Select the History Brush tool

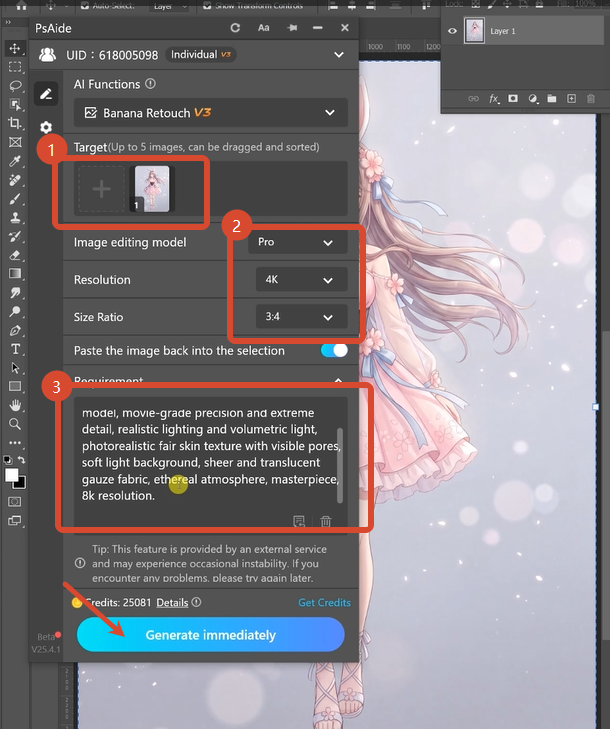15,236
